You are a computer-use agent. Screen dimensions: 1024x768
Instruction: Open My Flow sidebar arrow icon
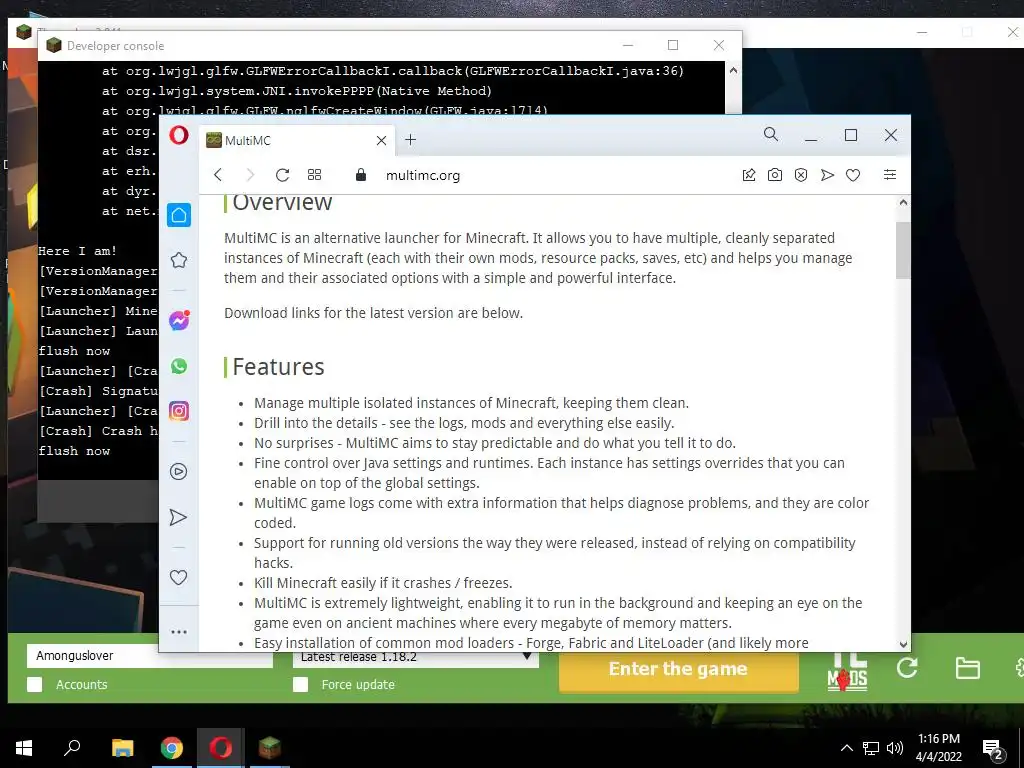tap(179, 517)
